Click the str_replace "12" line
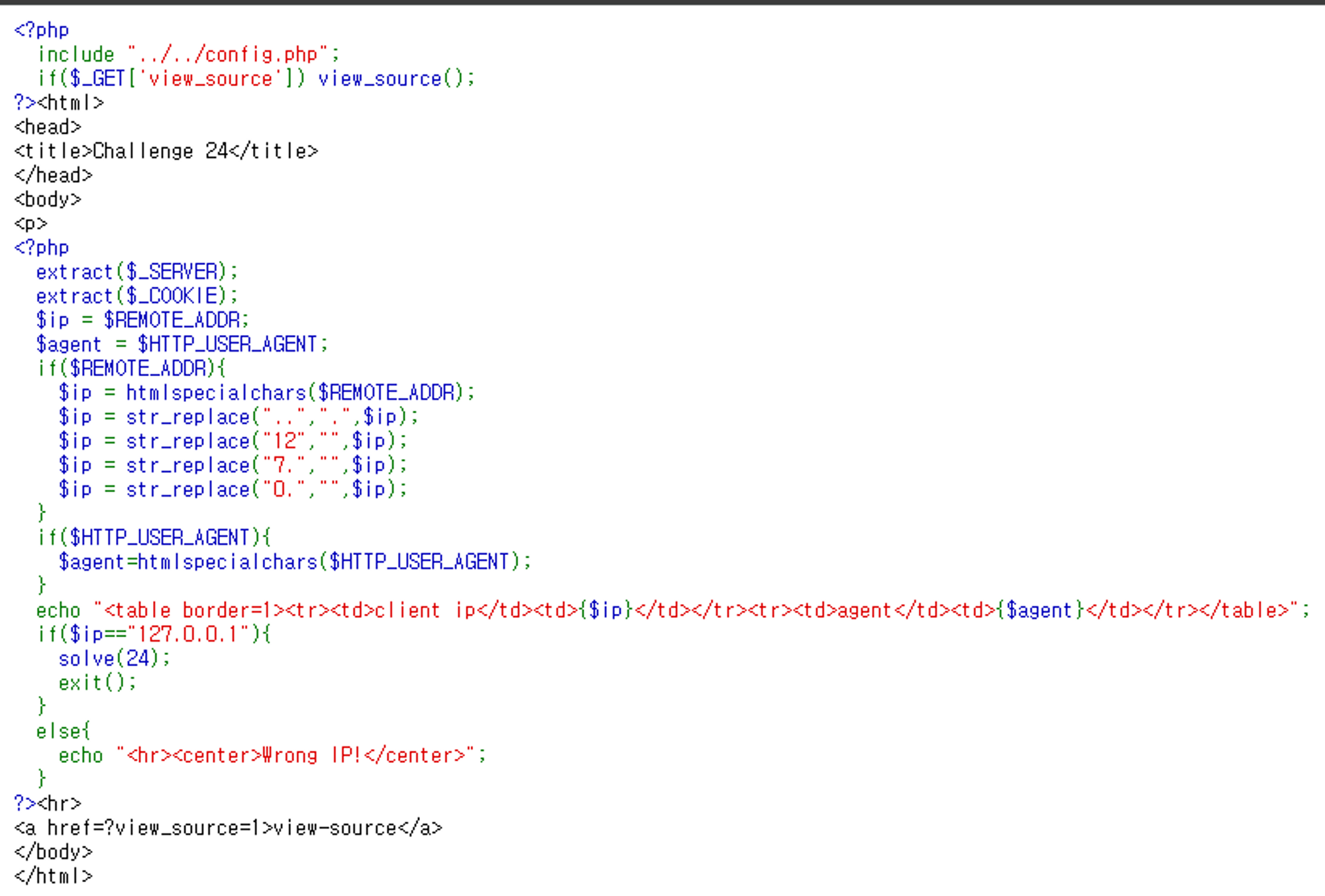Viewport: 1325px width, 896px height. coord(233,441)
